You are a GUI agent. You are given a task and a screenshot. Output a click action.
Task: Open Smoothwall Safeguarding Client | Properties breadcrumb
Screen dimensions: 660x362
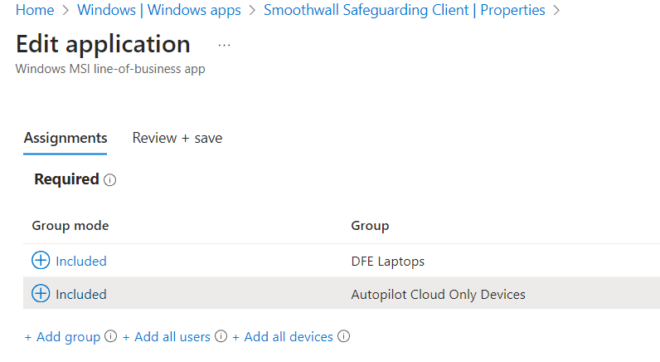click(404, 10)
